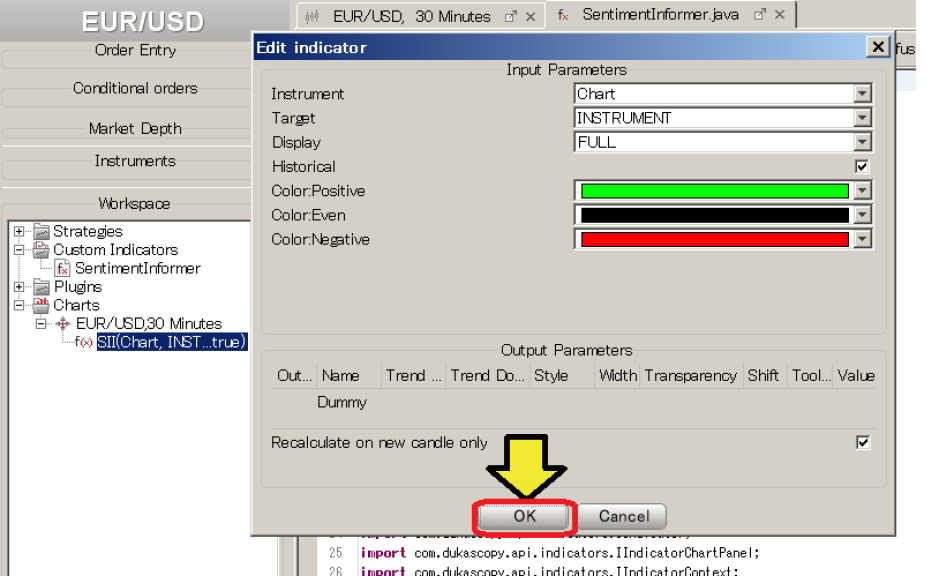The width and height of the screenshot is (939, 576).
Task: Click the OK button in Edit indicator
Action: coord(524,516)
